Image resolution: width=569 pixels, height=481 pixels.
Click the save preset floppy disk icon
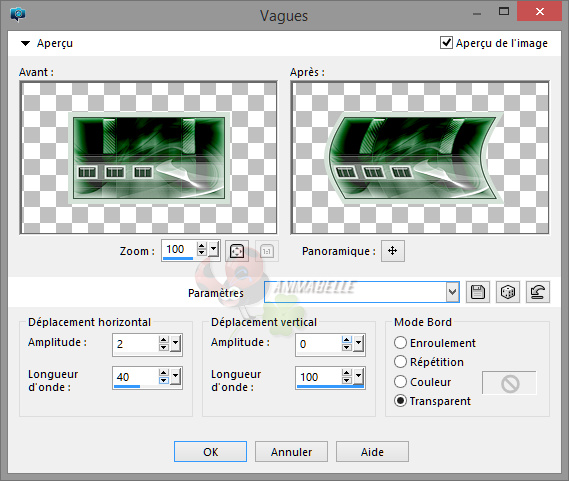[478, 292]
